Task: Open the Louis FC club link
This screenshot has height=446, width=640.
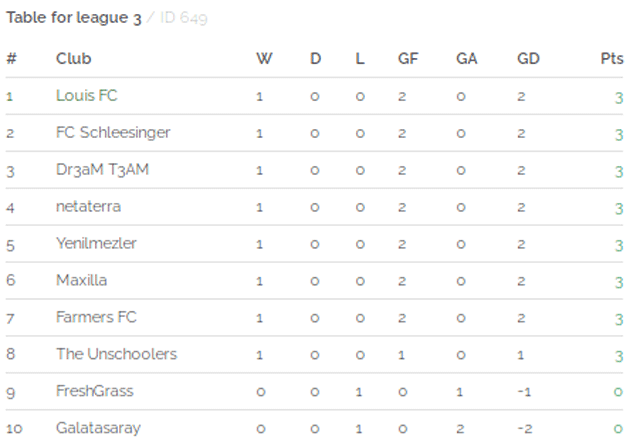Action: 87,95
